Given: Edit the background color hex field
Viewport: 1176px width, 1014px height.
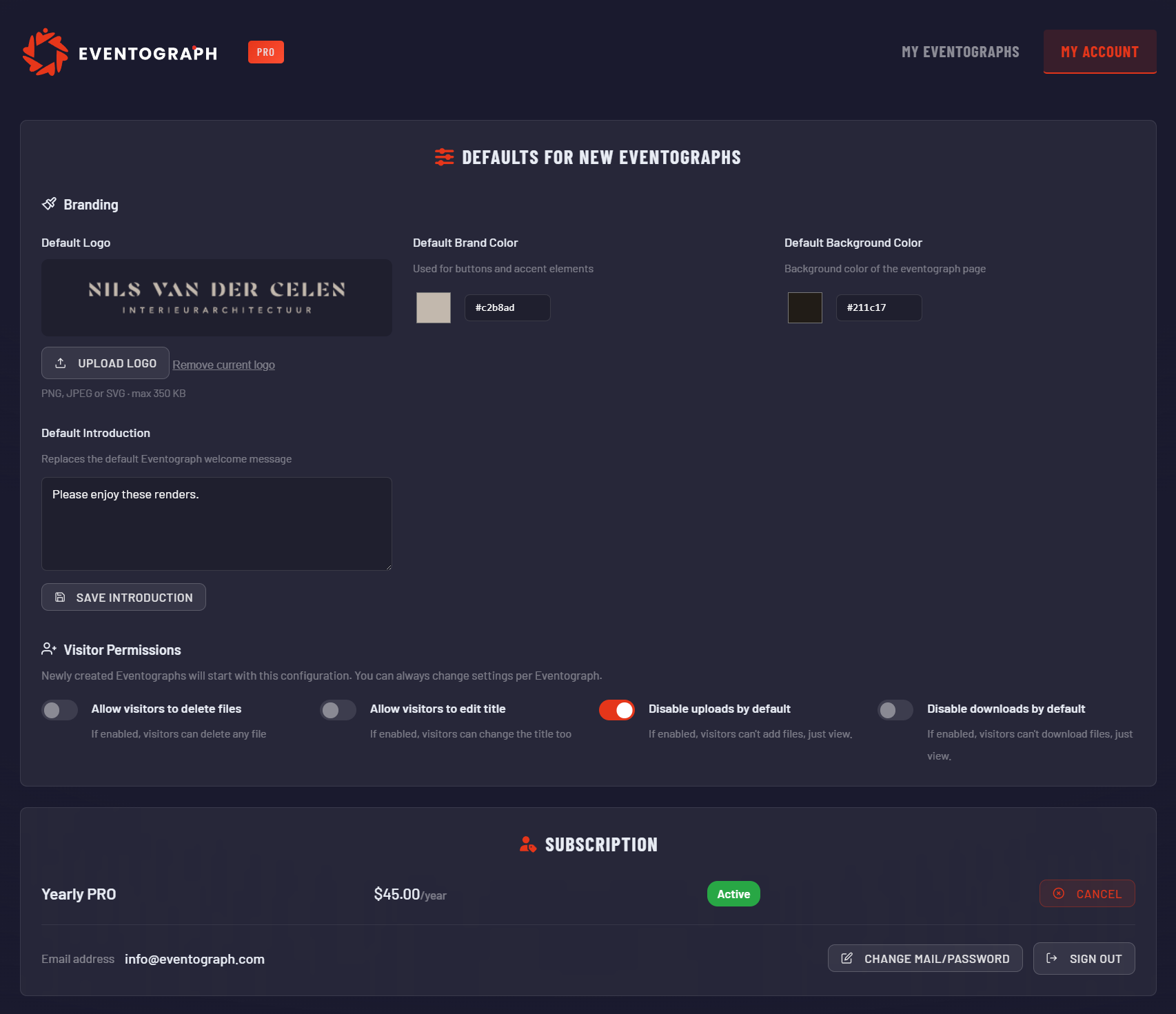Looking at the screenshot, I should coord(879,307).
